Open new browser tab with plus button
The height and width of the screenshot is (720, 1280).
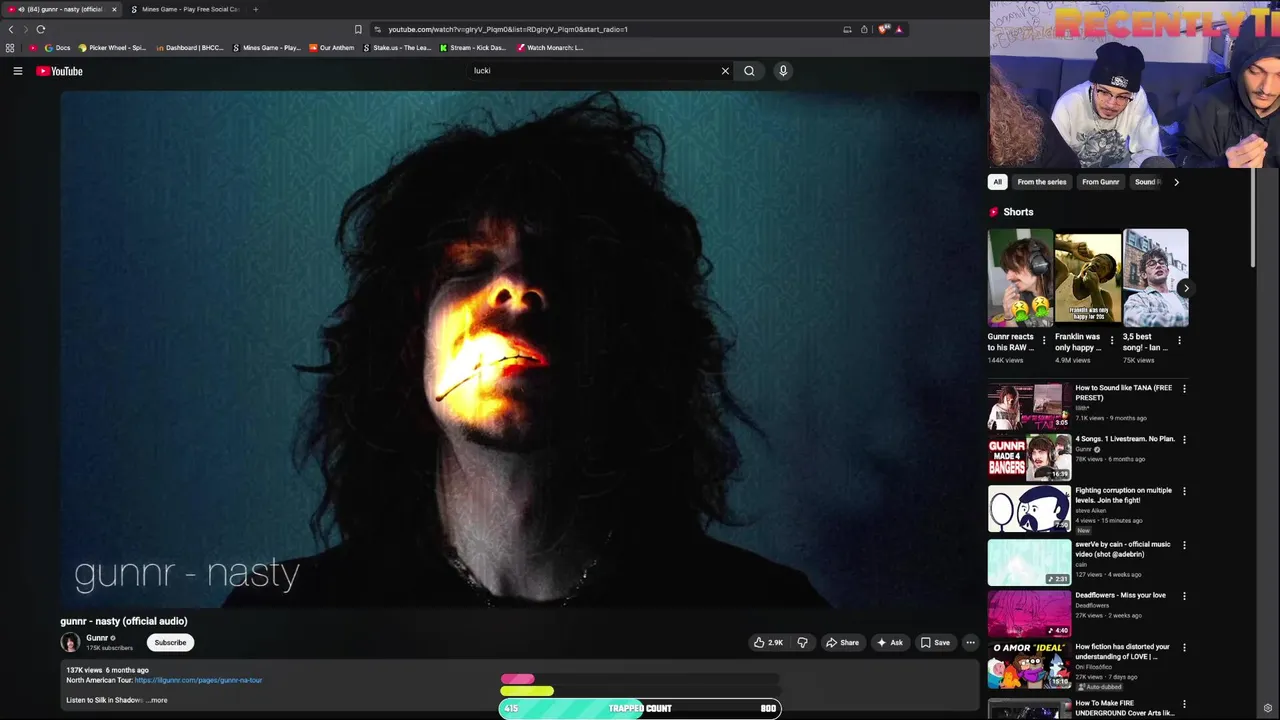tap(255, 9)
